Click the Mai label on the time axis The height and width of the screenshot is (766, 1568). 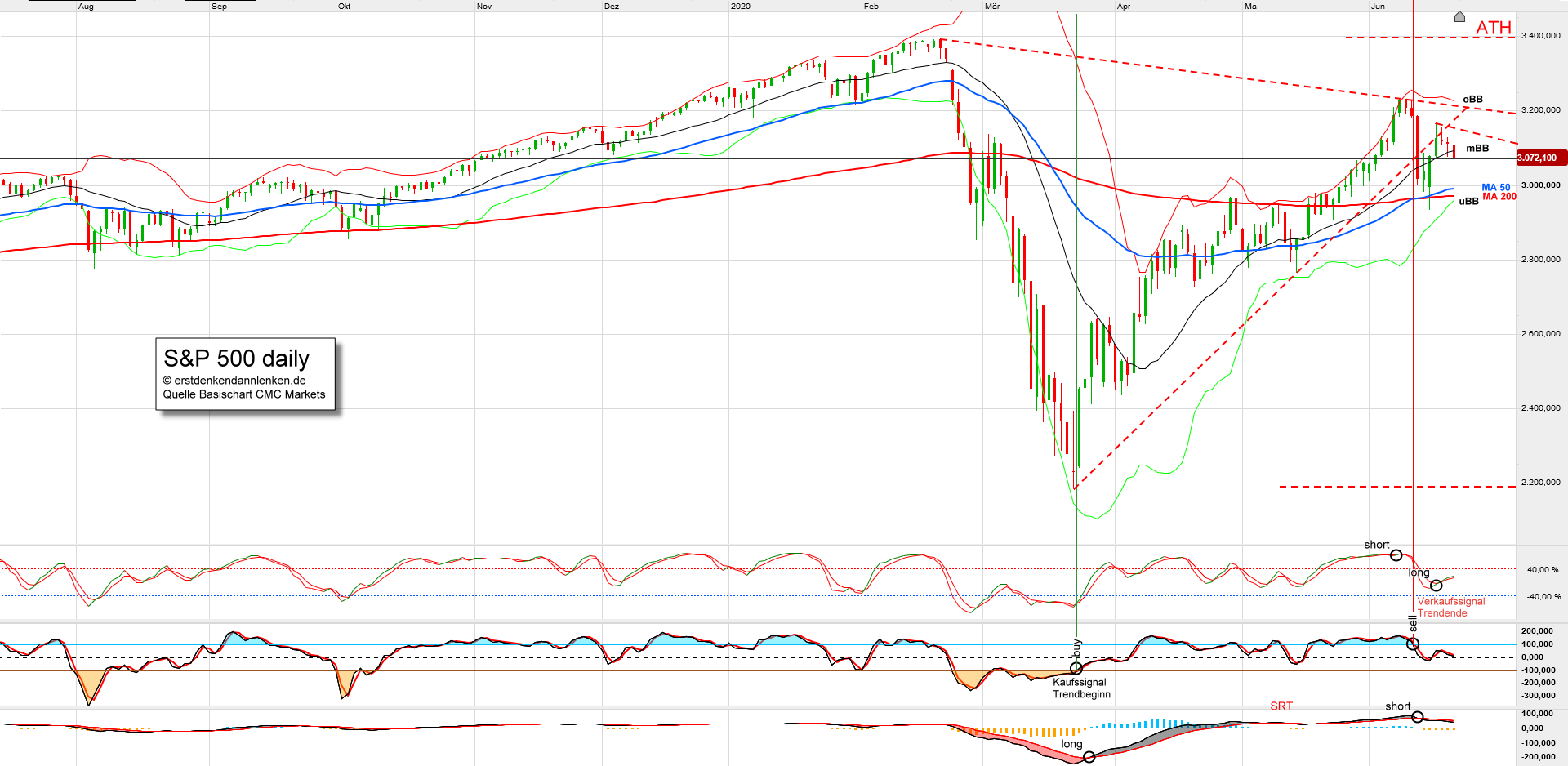pos(1252,7)
